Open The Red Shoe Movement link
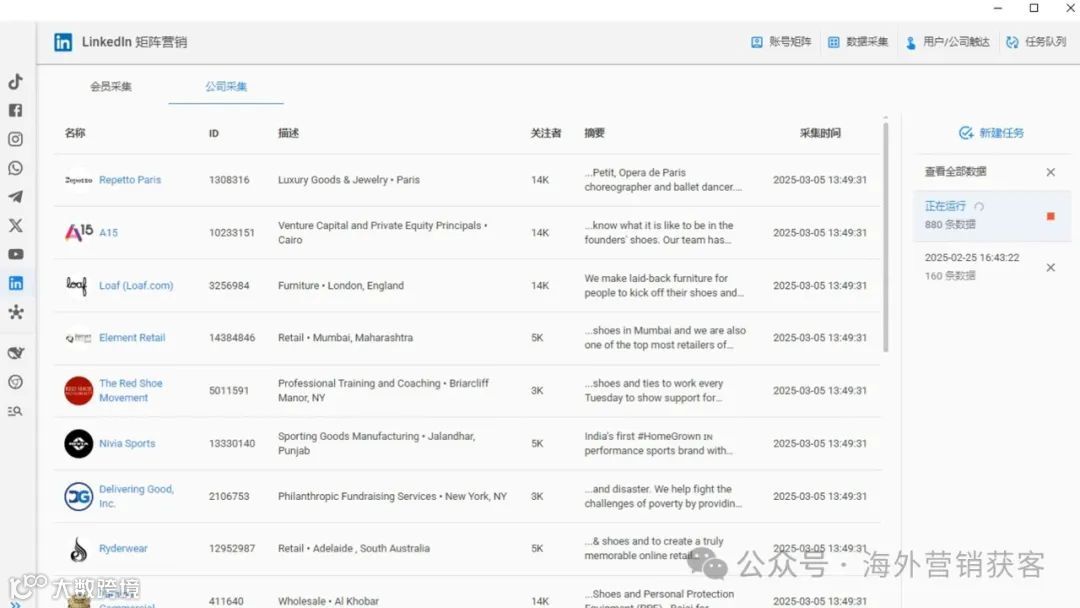Screen dimensions: 1080x608 131,390
